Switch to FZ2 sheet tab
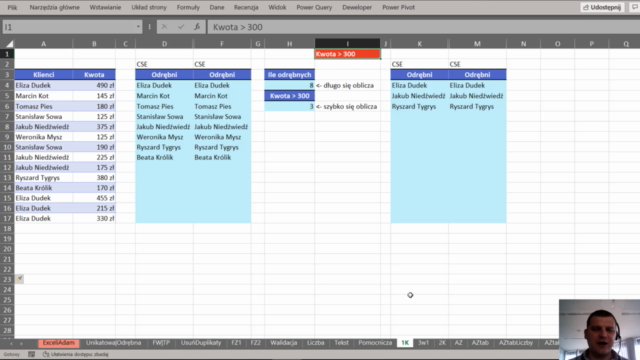 click(256, 343)
